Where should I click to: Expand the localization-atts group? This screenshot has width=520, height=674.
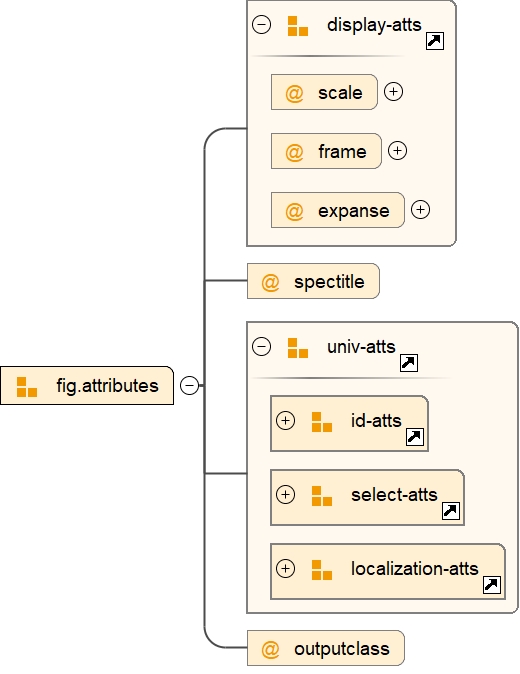286,568
